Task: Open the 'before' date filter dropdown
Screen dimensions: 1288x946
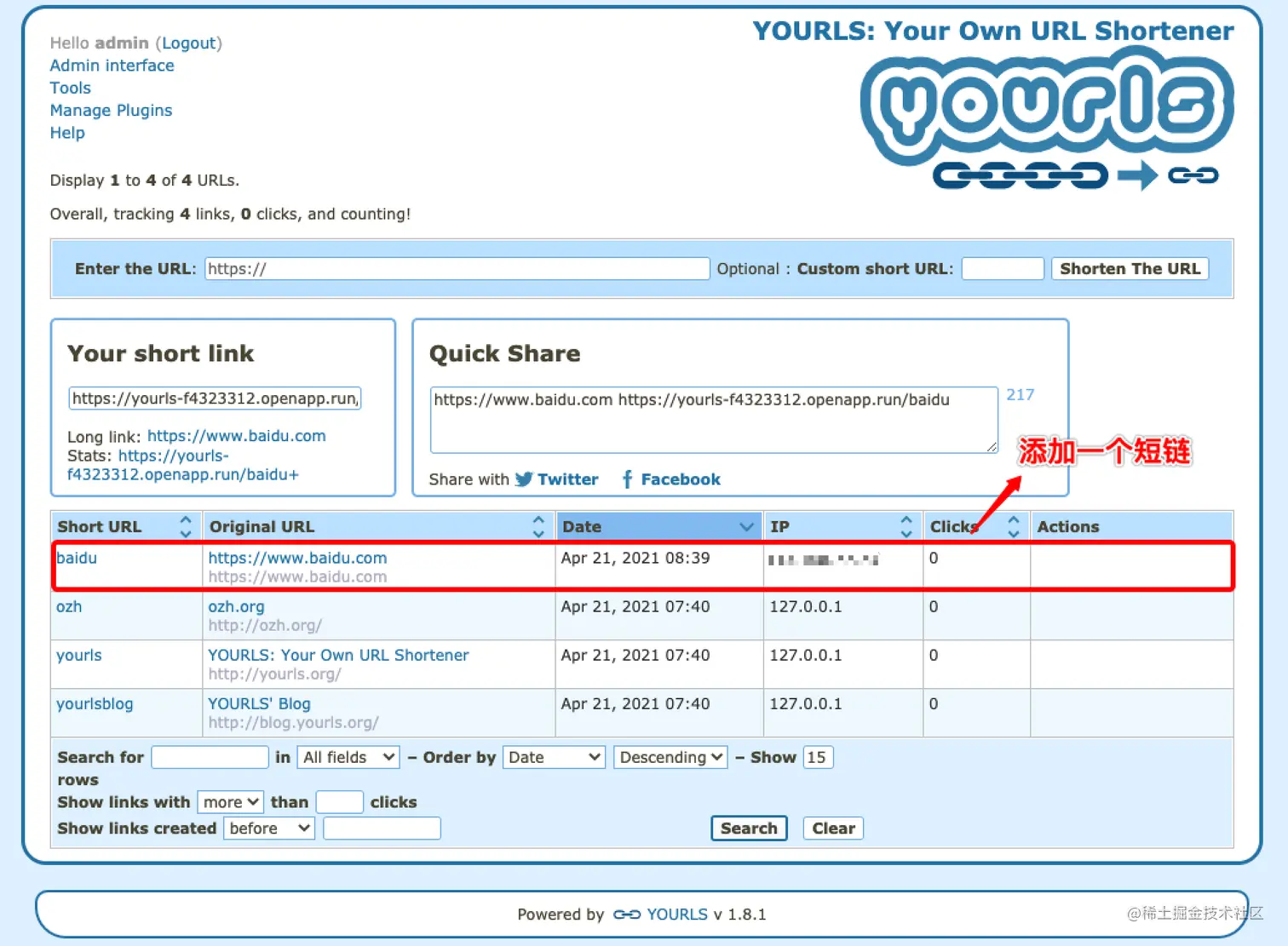Action: 269,828
